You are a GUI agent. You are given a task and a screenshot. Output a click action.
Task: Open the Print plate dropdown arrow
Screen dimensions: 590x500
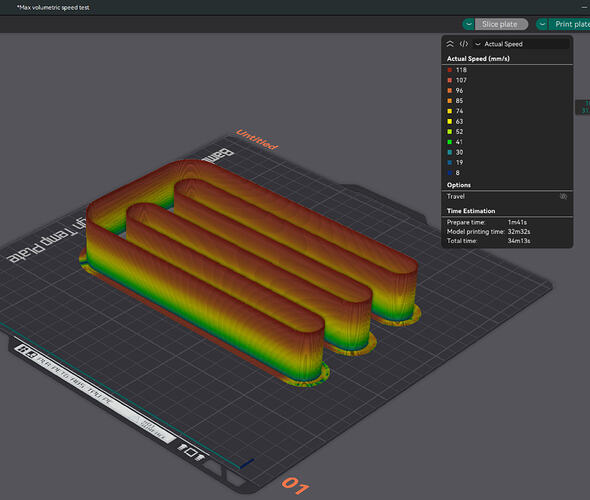pyautogui.click(x=542, y=24)
